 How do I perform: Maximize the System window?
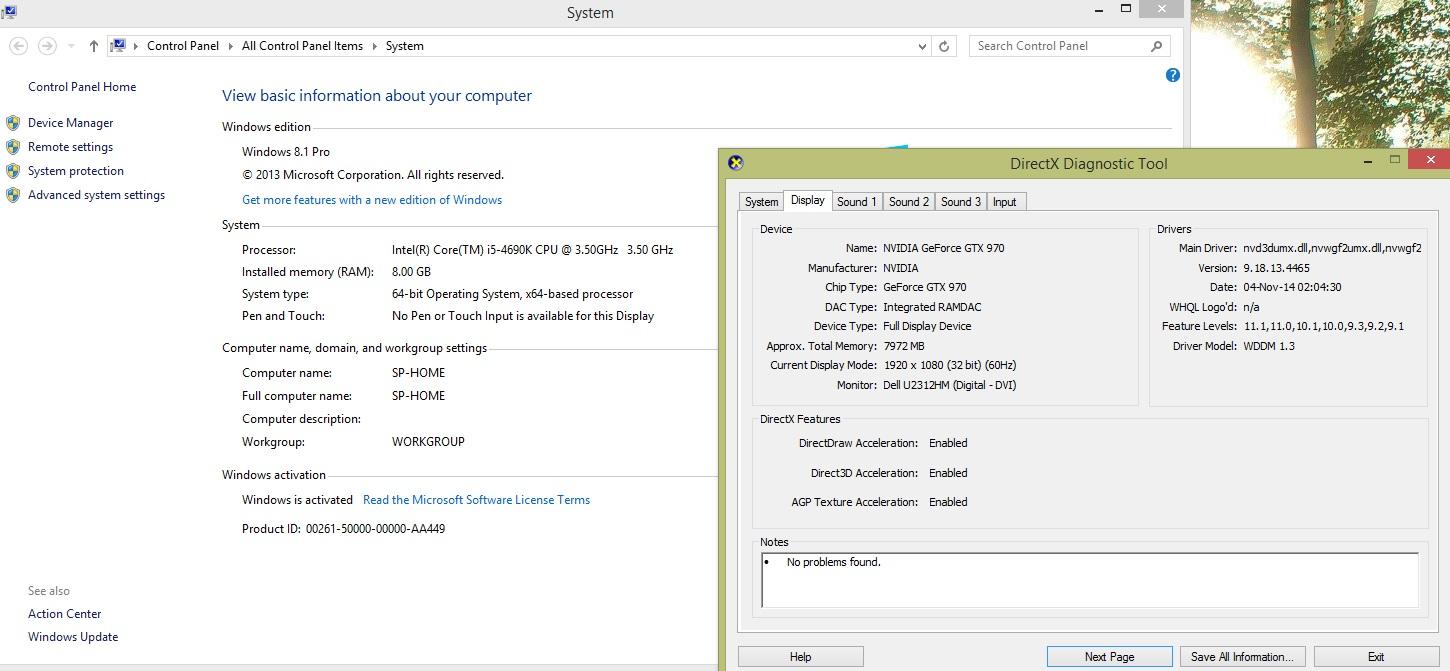pyautogui.click(x=1126, y=9)
